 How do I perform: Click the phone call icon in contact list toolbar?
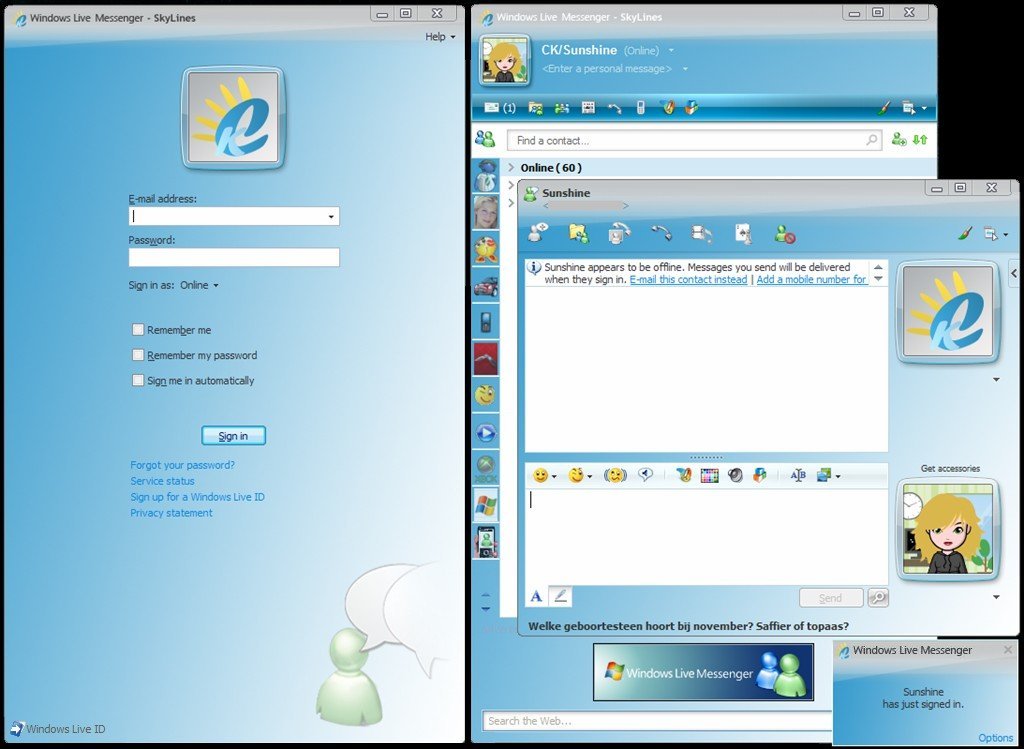[x=615, y=108]
